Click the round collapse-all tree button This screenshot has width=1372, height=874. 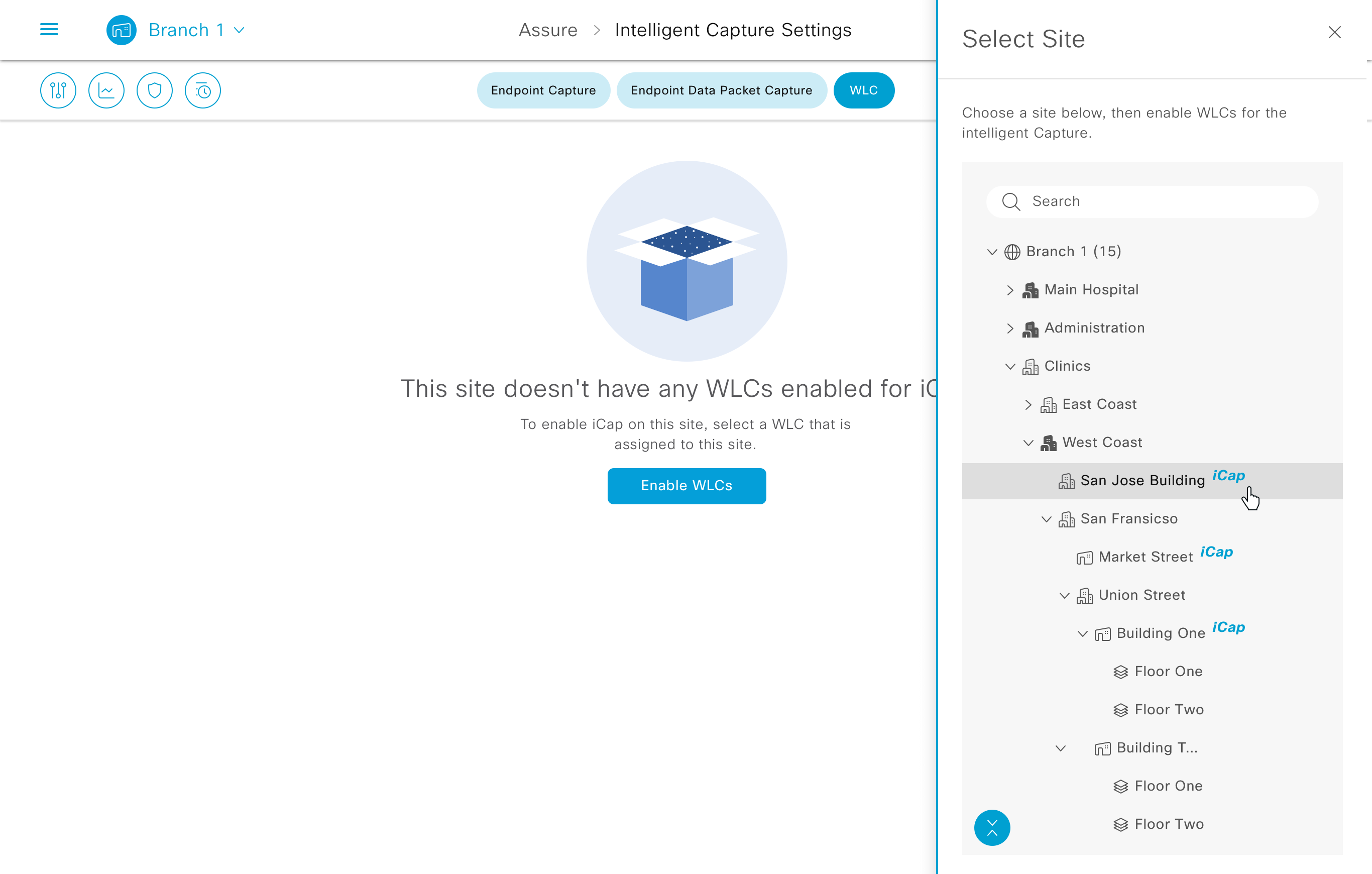[992, 827]
